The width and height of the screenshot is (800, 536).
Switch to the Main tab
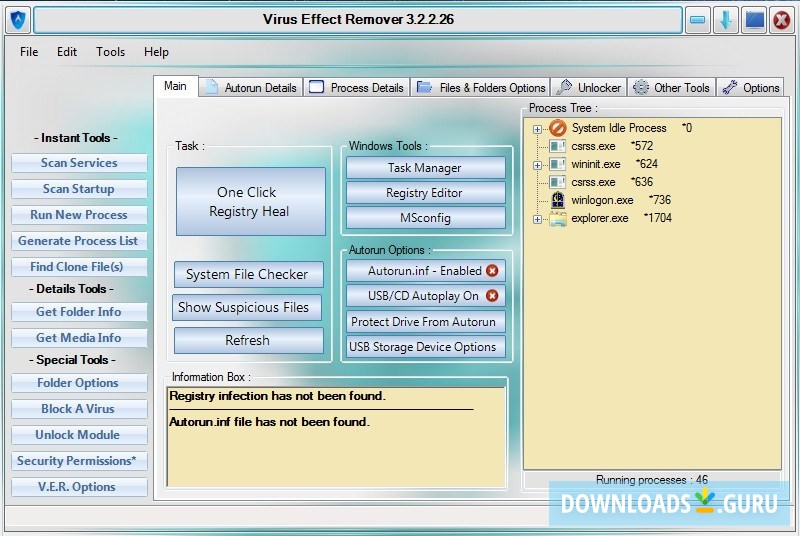pyautogui.click(x=175, y=86)
